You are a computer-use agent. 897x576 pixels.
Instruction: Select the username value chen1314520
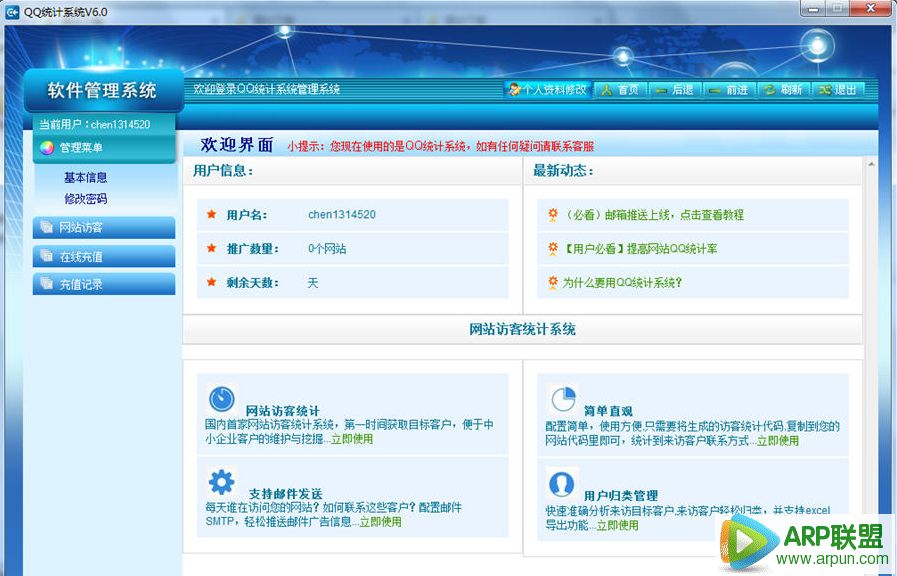pos(342,215)
